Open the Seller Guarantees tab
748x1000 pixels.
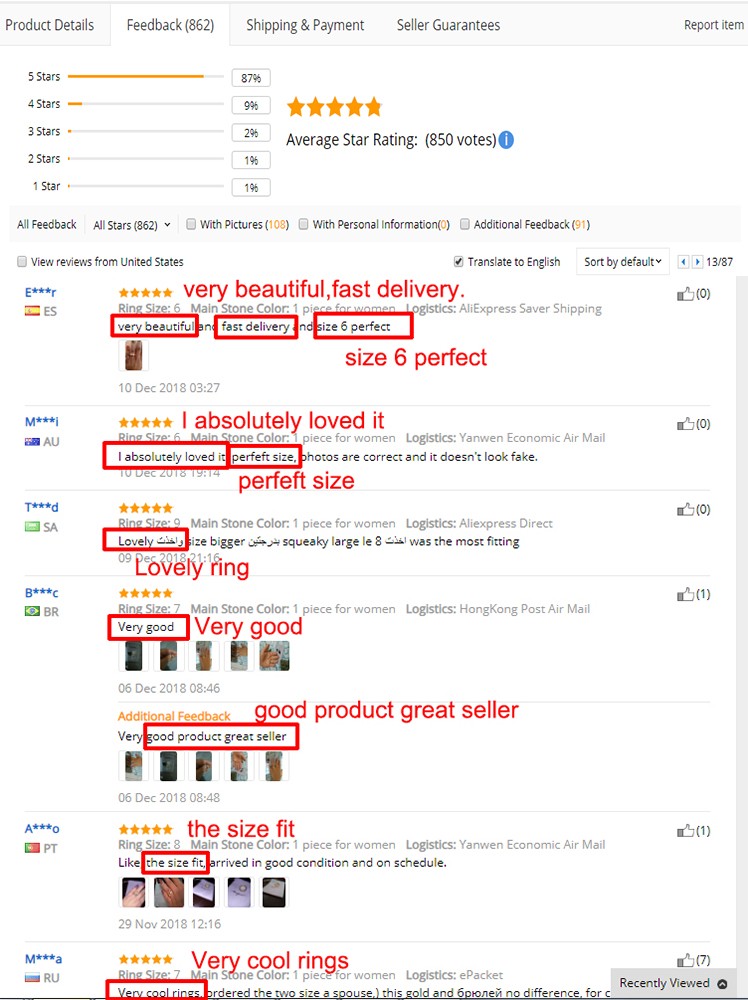click(x=448, y=25)
